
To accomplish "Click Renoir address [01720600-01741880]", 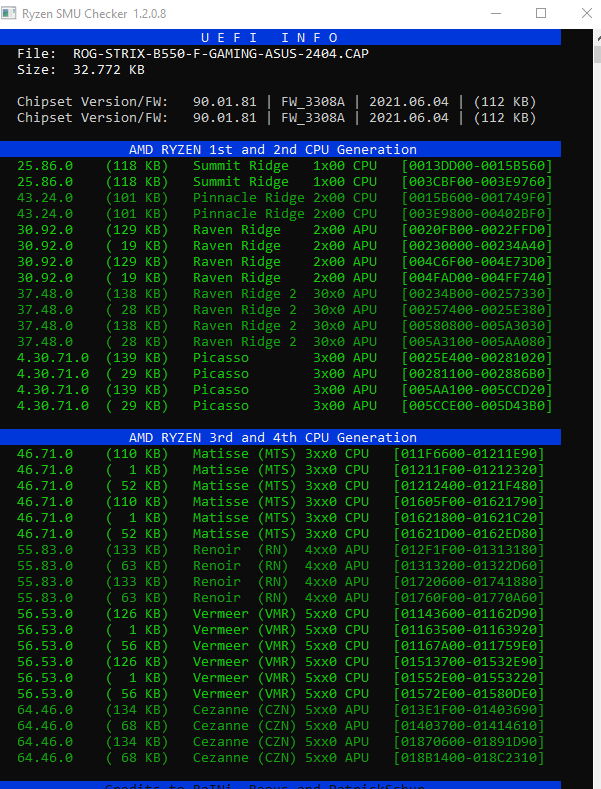I will 469,582.
